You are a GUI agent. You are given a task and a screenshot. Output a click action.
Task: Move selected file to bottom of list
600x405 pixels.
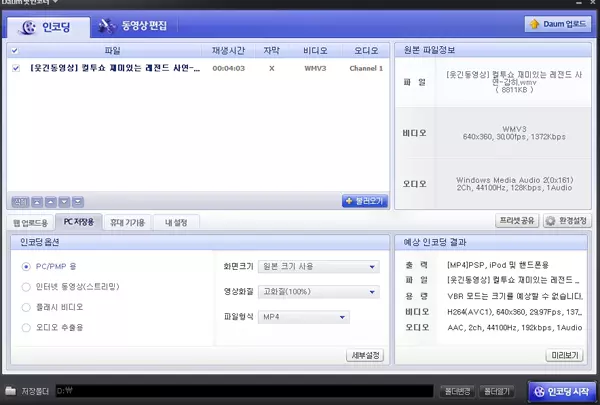tap(78, 202)
